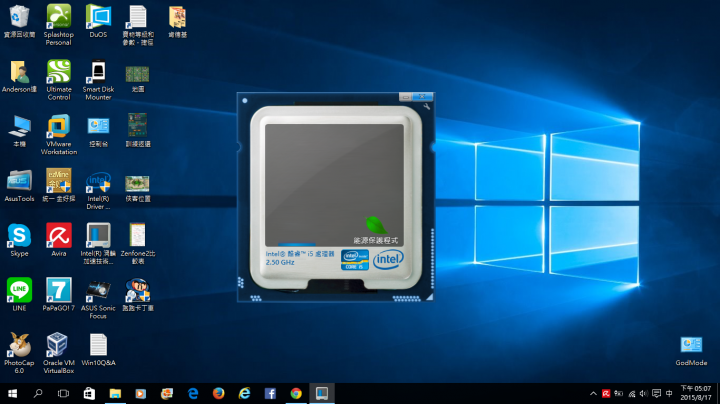Open Task View on taskbar
Screen dimensions: 720x404
pos(63,393)
